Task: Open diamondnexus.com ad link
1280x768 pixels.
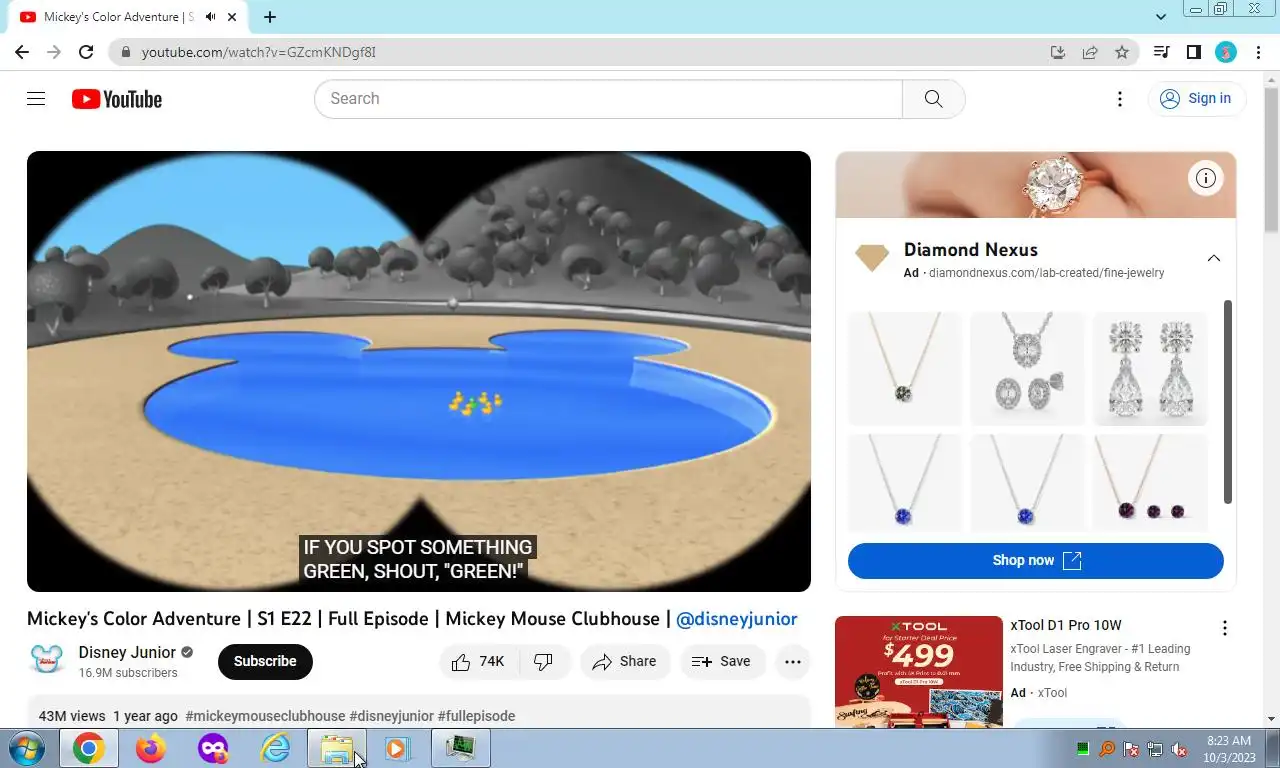Action: point(1046,273)
